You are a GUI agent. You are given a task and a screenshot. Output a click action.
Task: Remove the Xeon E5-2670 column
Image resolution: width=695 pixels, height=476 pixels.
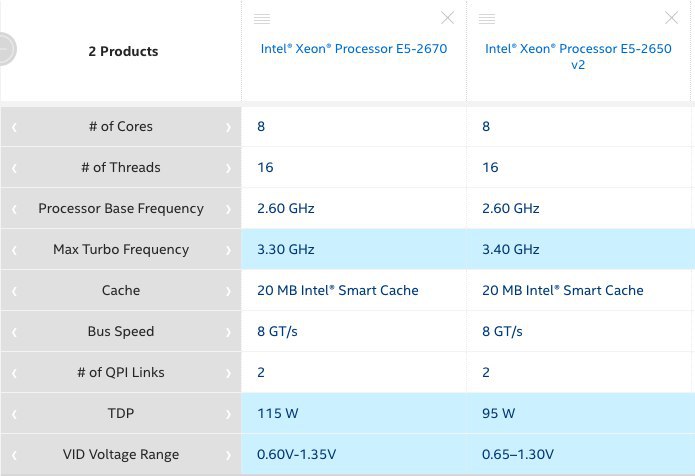(x=448, y=18)
